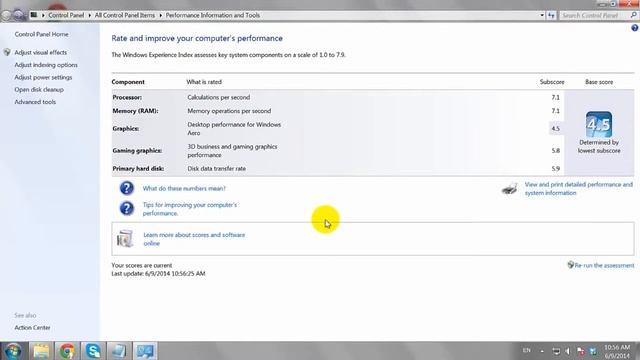Click the refresh button next to the address bar
This screenshot has height=360, width=640.
(551, 15)
